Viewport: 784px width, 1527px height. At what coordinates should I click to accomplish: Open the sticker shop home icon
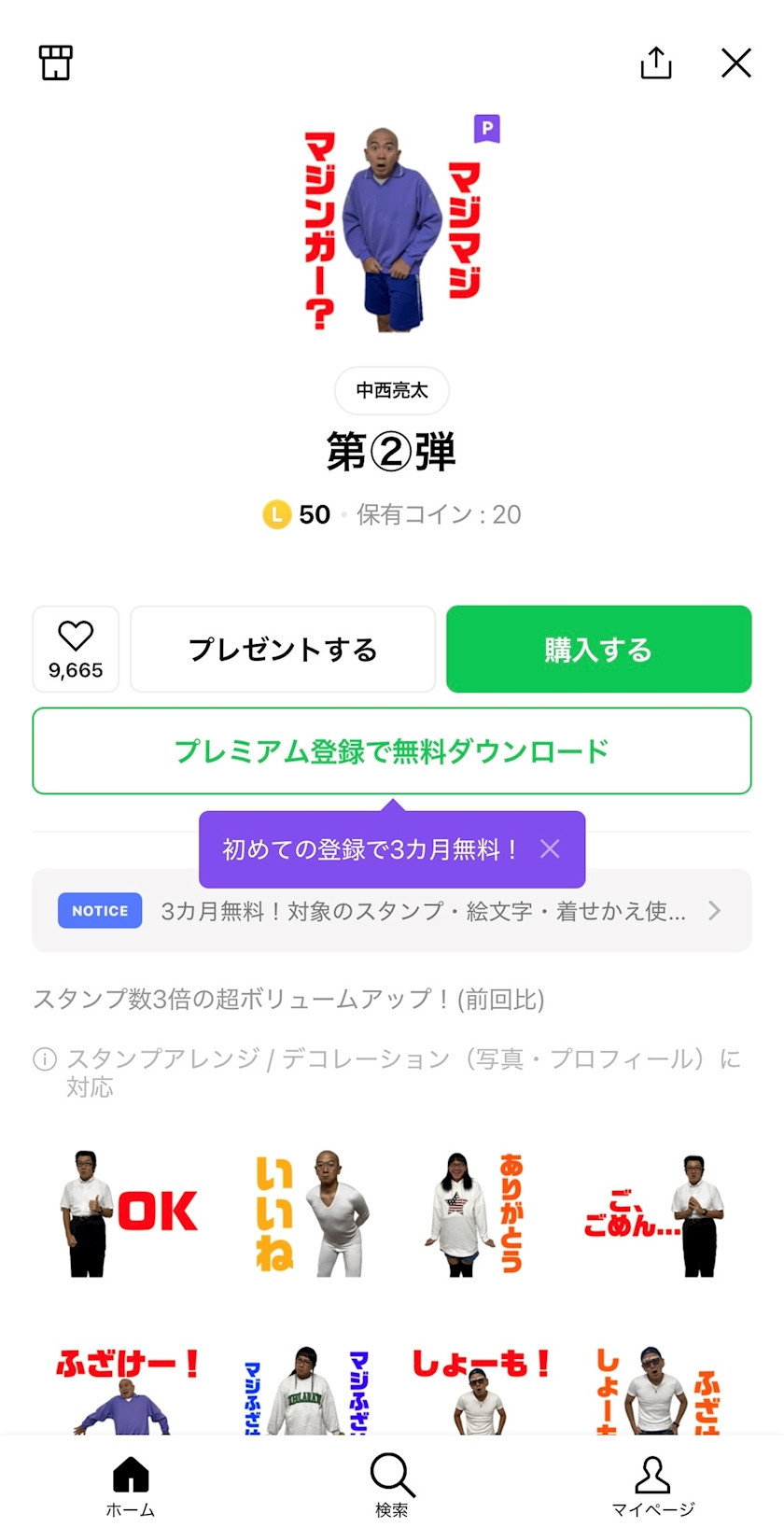pyautogui.click(x=56, y=63)
